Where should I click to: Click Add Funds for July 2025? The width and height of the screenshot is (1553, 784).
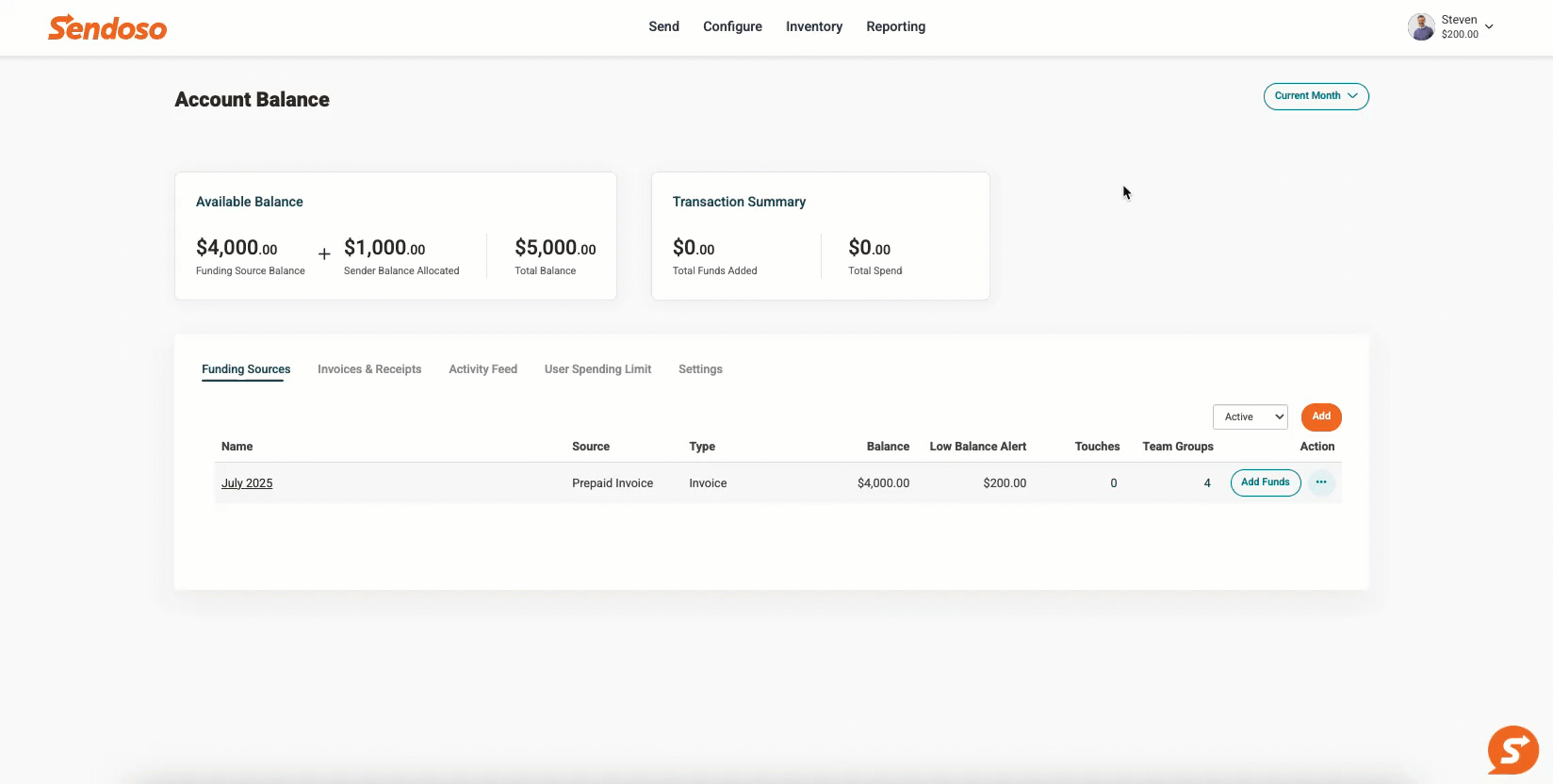(1266, 482)
